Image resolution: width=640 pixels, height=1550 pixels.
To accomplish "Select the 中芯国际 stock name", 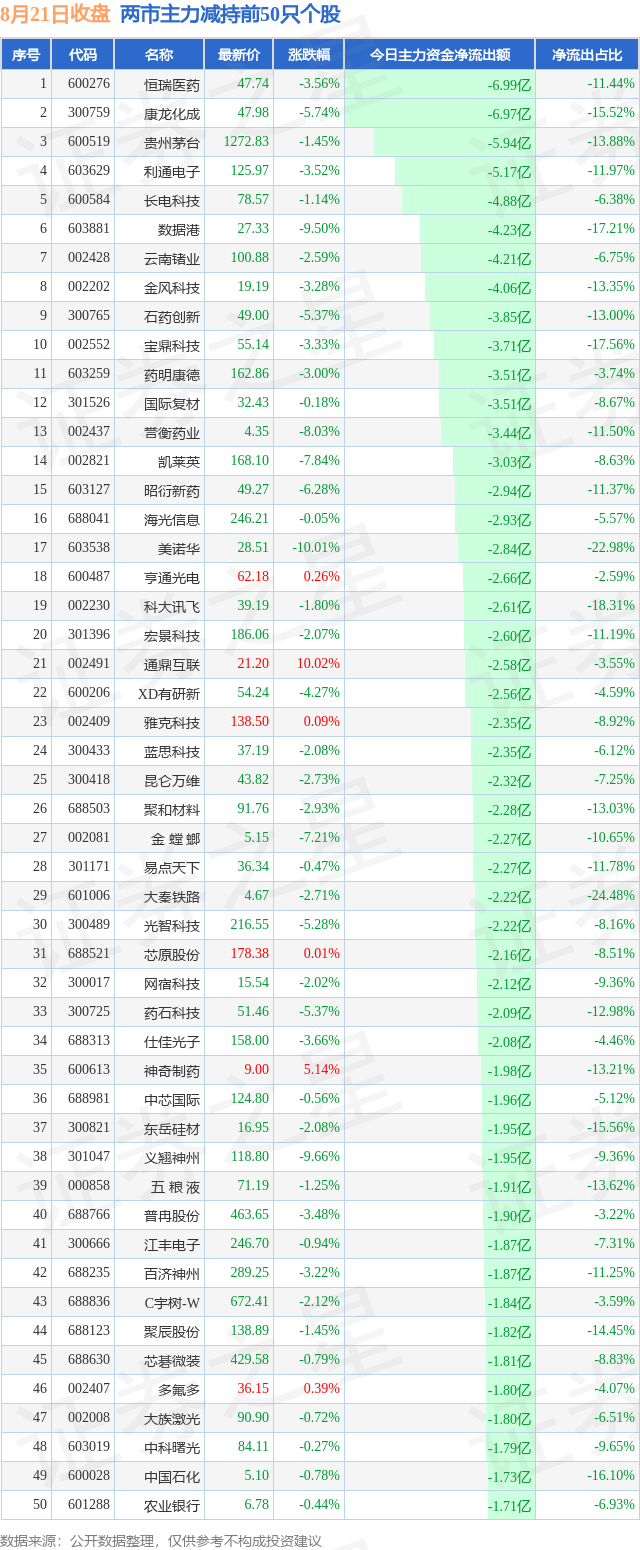I will (x=172, y=1100).
